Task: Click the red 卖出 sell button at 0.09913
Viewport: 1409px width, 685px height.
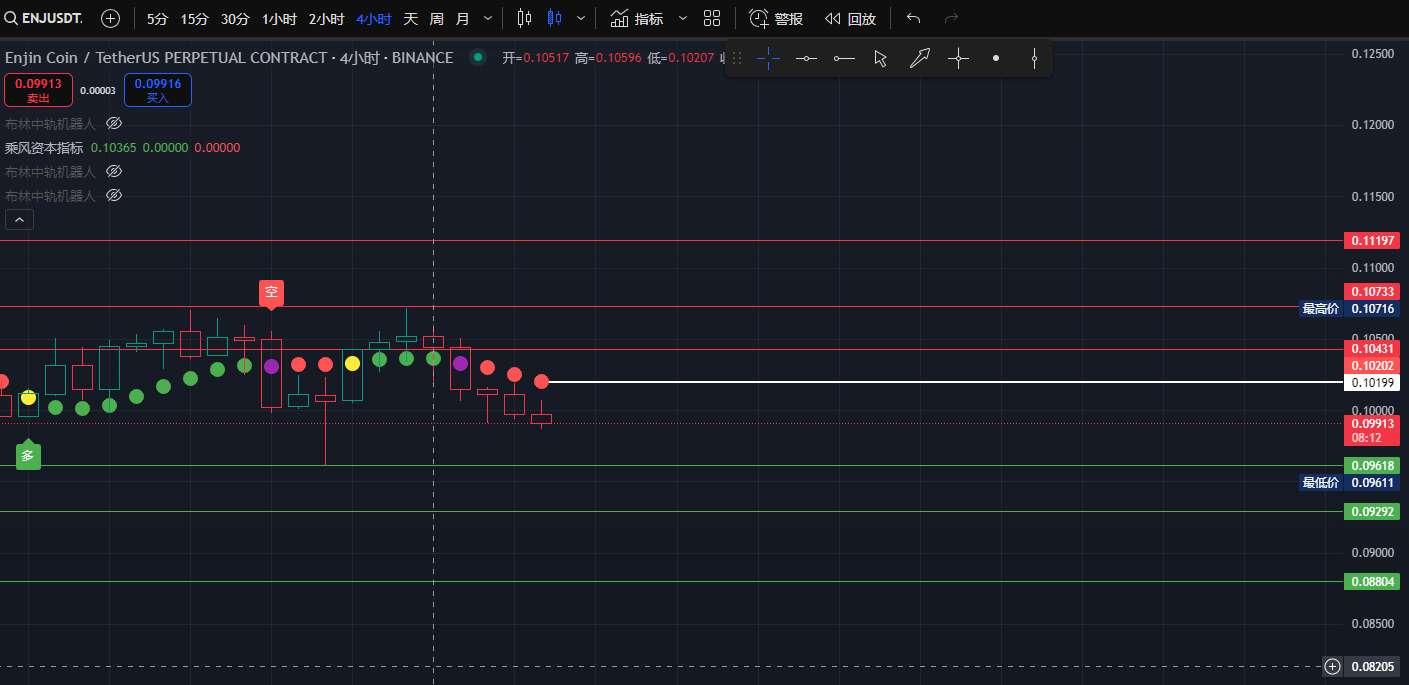Action: [38, 90]
